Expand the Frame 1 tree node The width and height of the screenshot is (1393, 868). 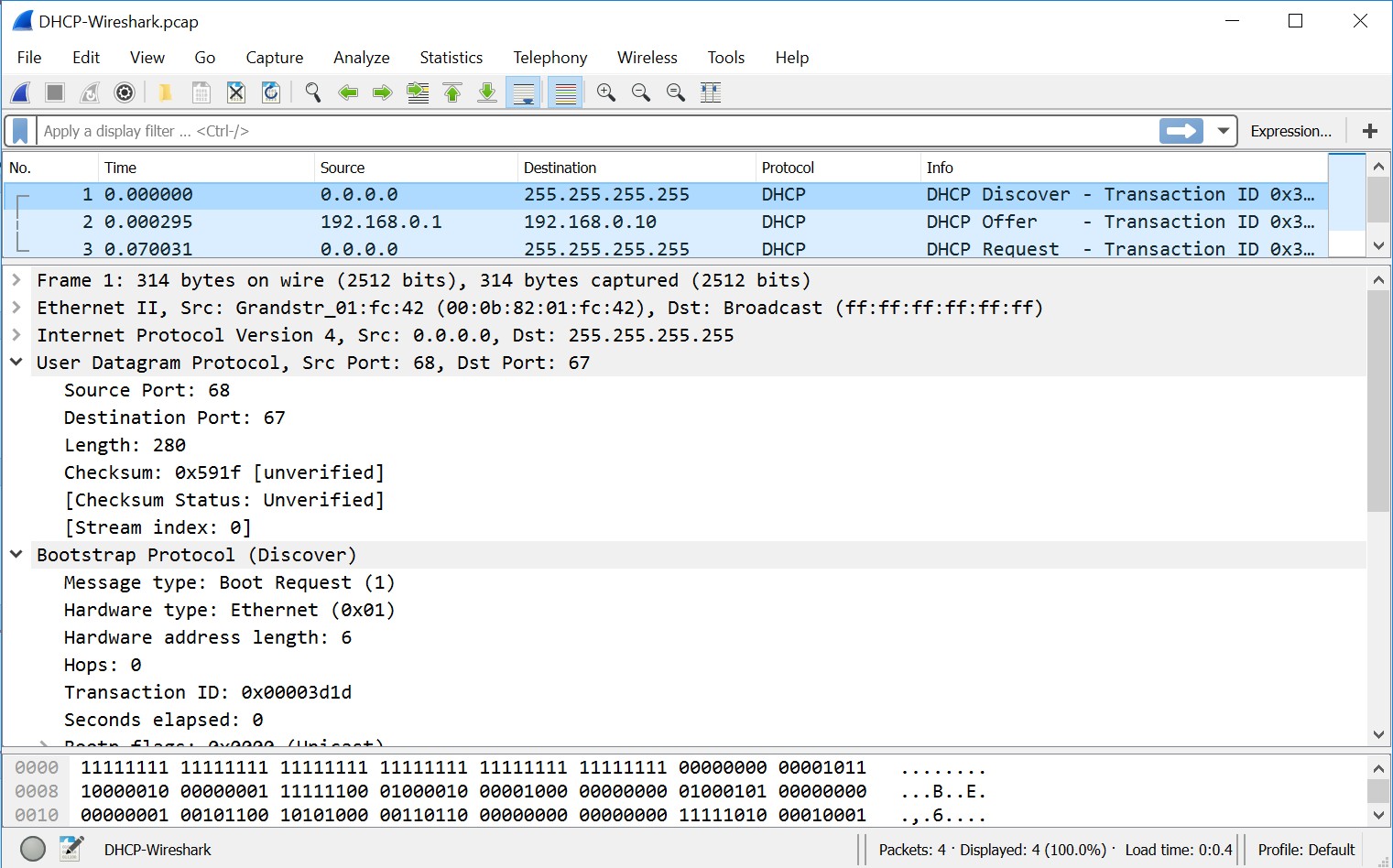click(x=16, y=280)
